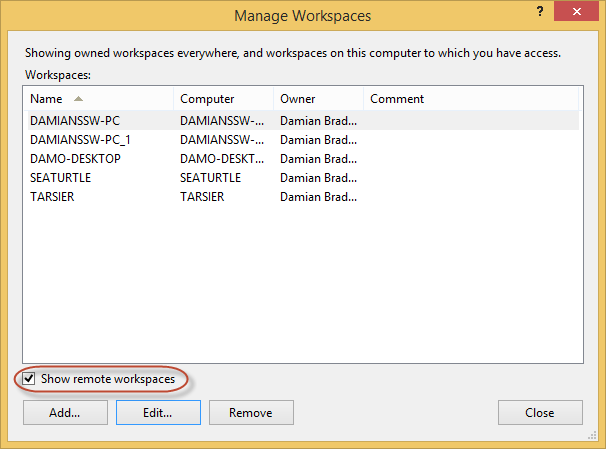The image size is (606, 449).
Task: Close the Manage Workspaces dialog with X
Action: [576, 11]
